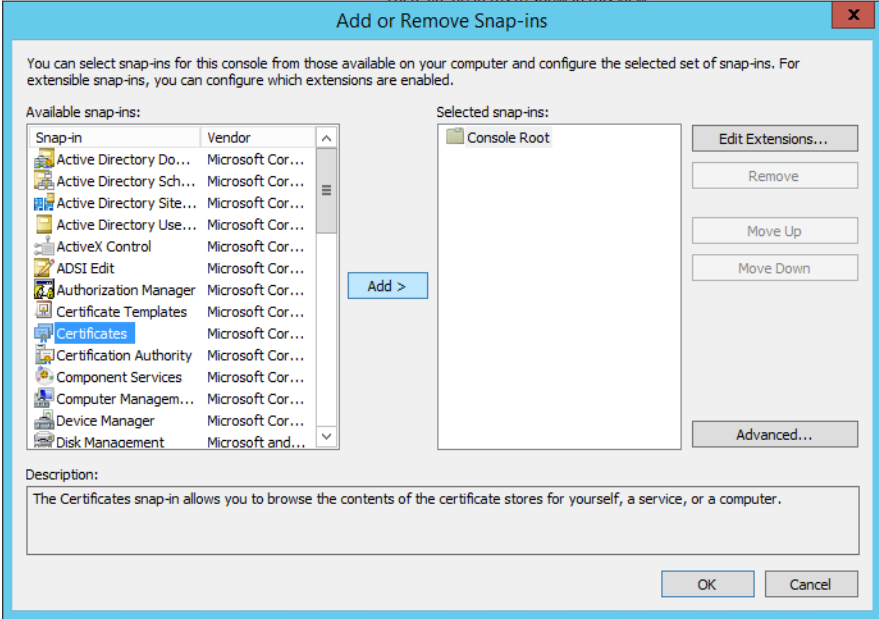The image size is (879, 619).
Task: Confirm changes with the OK button
Action: [707, 584]
